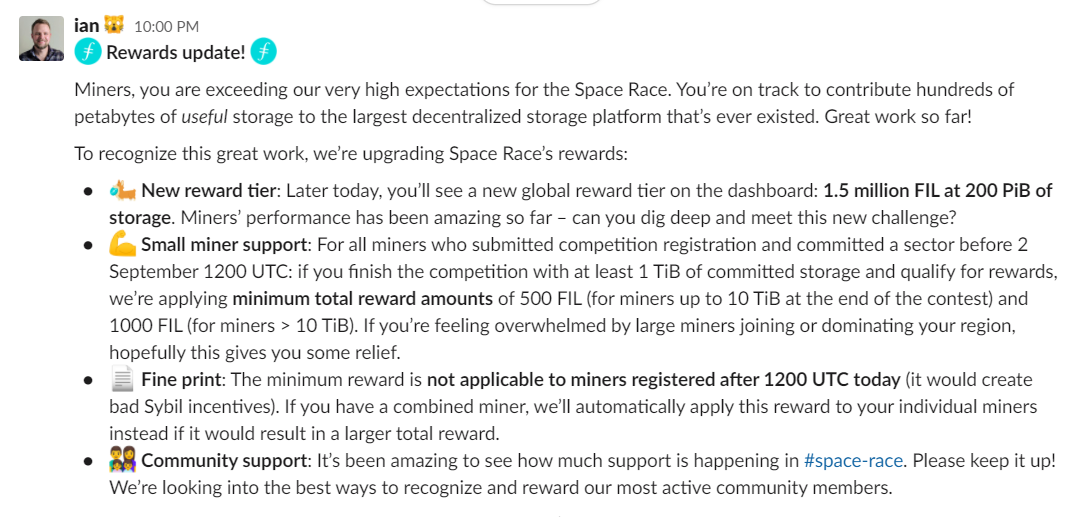Click the italic word useful

tap(204, 116)
